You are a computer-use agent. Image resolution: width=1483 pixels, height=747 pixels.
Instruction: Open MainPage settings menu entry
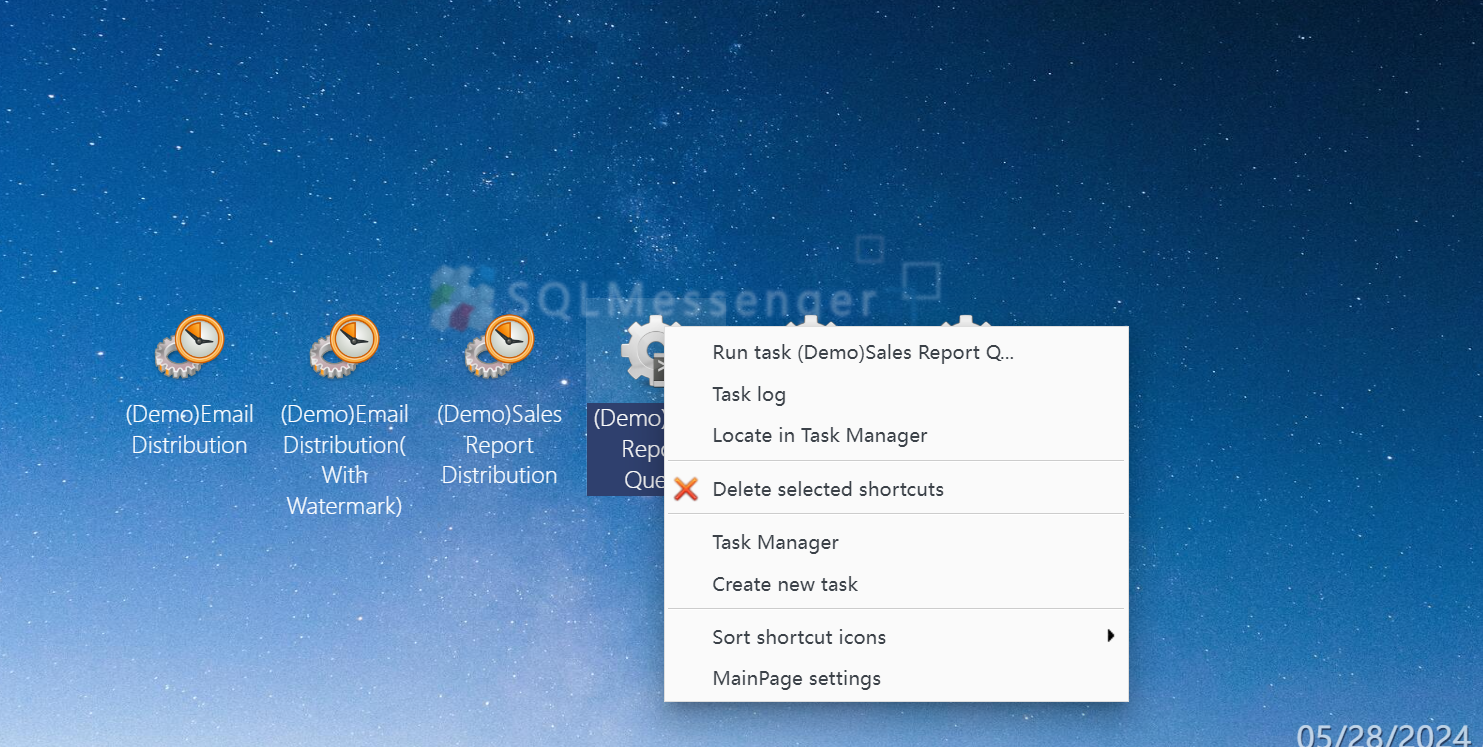pos(896,678)
